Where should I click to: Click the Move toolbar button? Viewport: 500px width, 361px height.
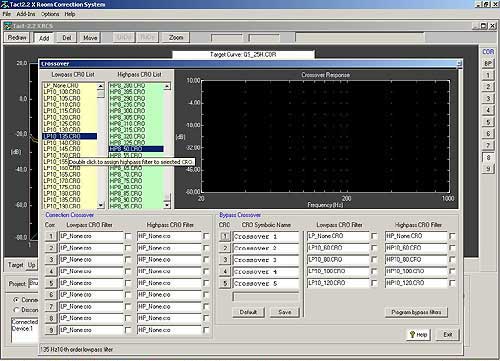(90, 38)
